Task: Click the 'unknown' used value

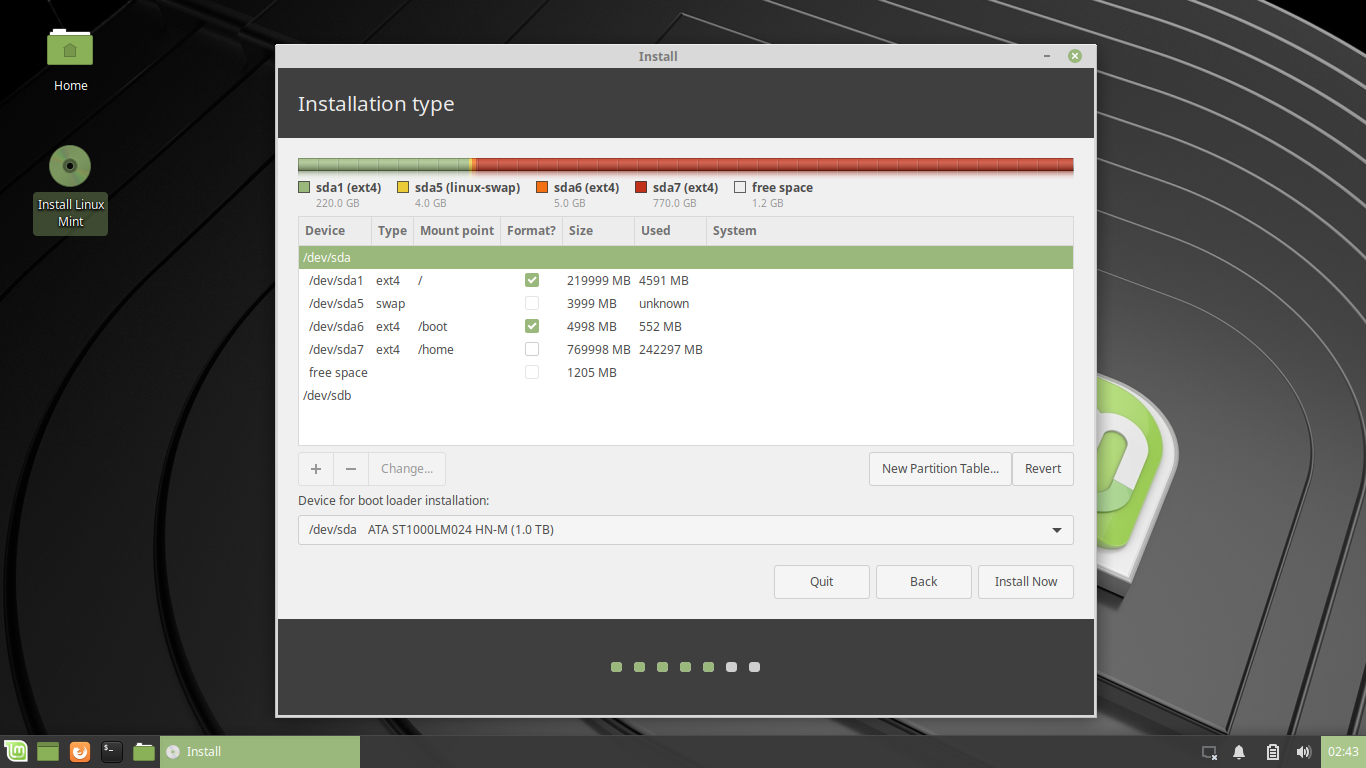Action: tap(664, 304)
